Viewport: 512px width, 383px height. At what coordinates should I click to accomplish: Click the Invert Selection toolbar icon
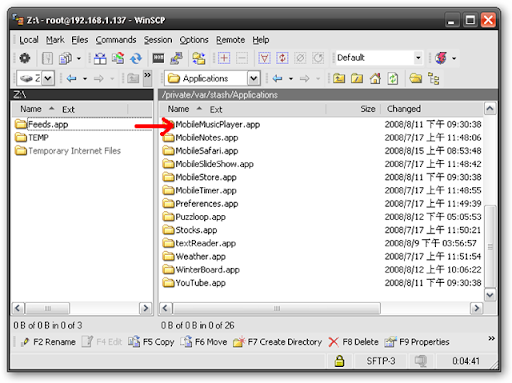282,58
